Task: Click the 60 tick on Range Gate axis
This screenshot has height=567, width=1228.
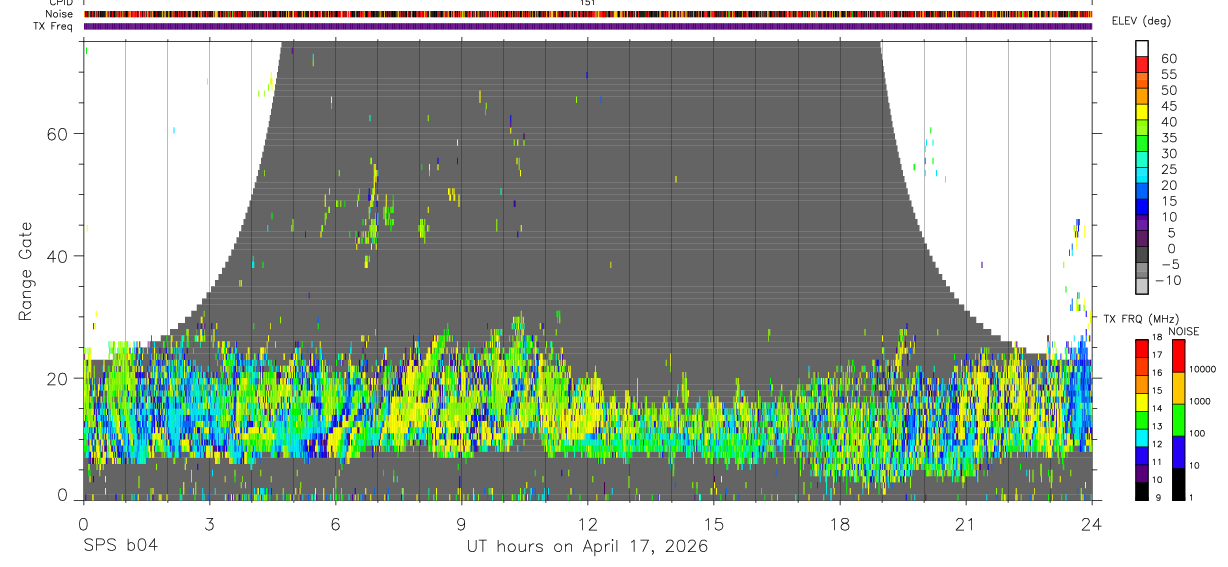Action: pyautogui.click(x=58, y=133)
